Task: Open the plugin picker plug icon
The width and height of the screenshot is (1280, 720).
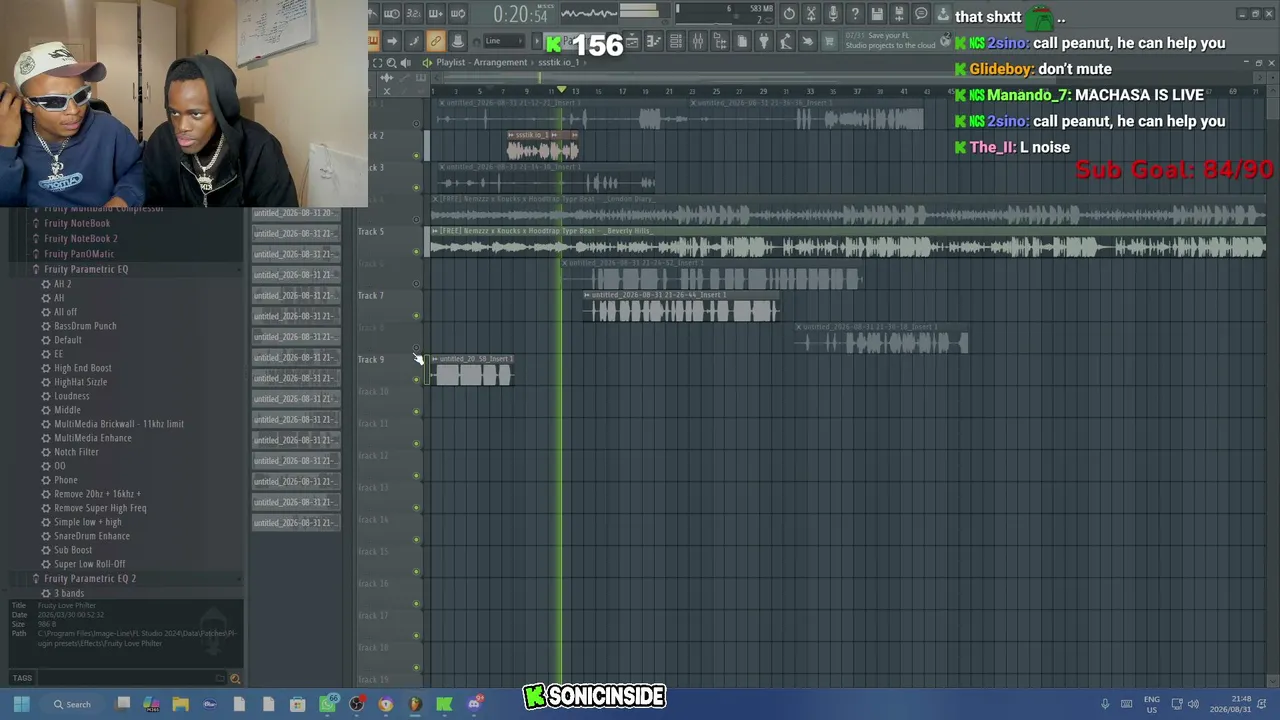Action: click(x=764, y=41)
